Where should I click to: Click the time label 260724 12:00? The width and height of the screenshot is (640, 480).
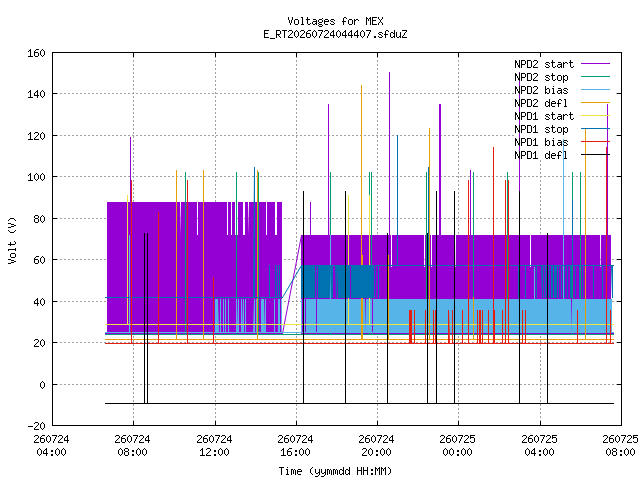click(214, 446)
